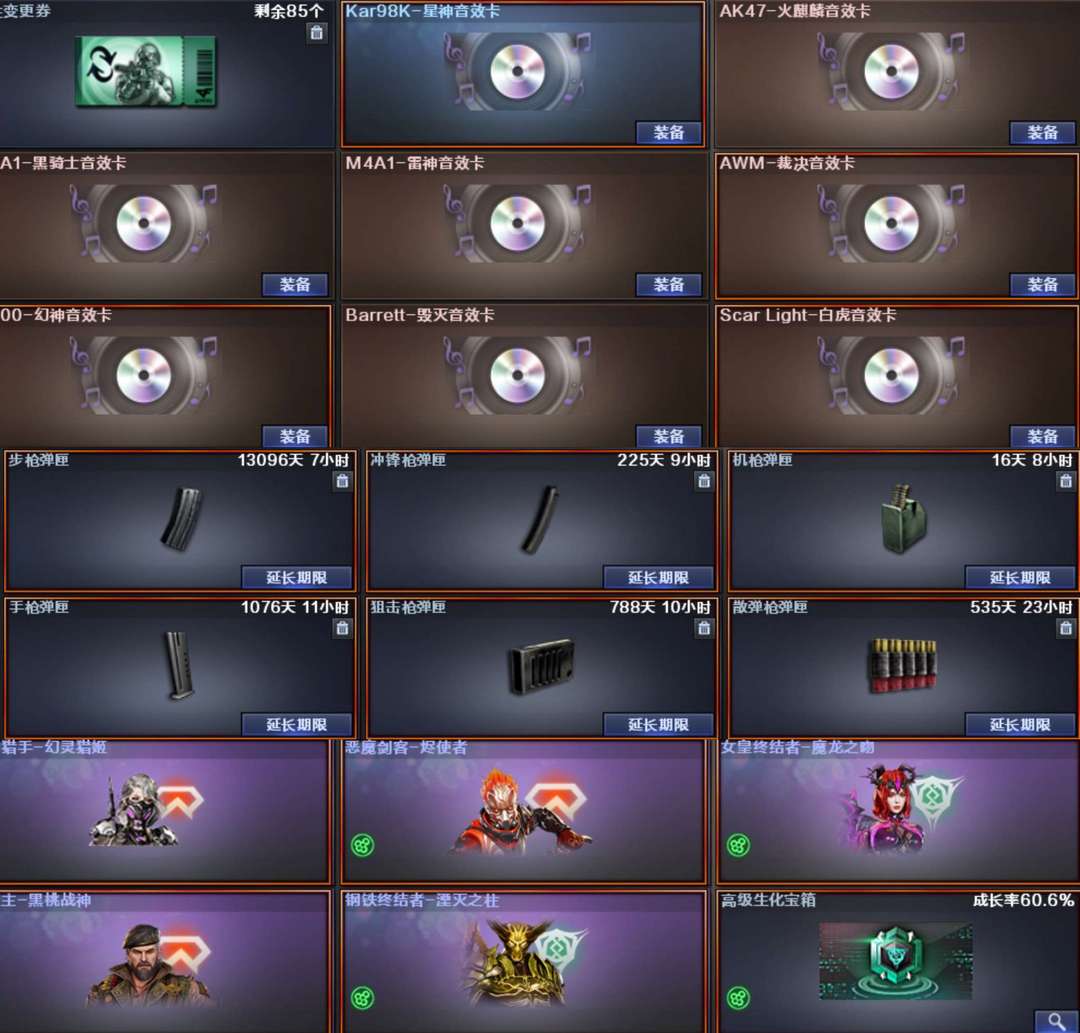
Task: Select the M4A1-雷神音效卡 disc thumbnail
Action: [x=517, y=223]
